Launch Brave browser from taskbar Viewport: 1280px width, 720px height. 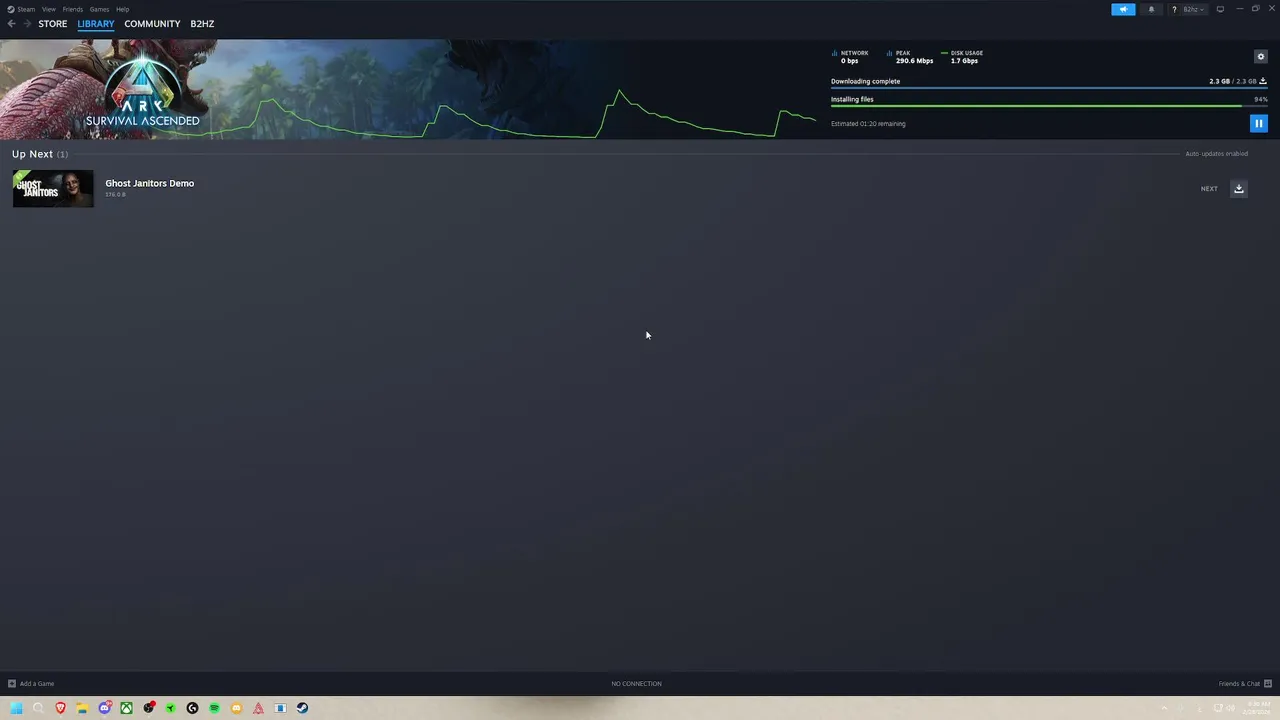coord(60,708)
